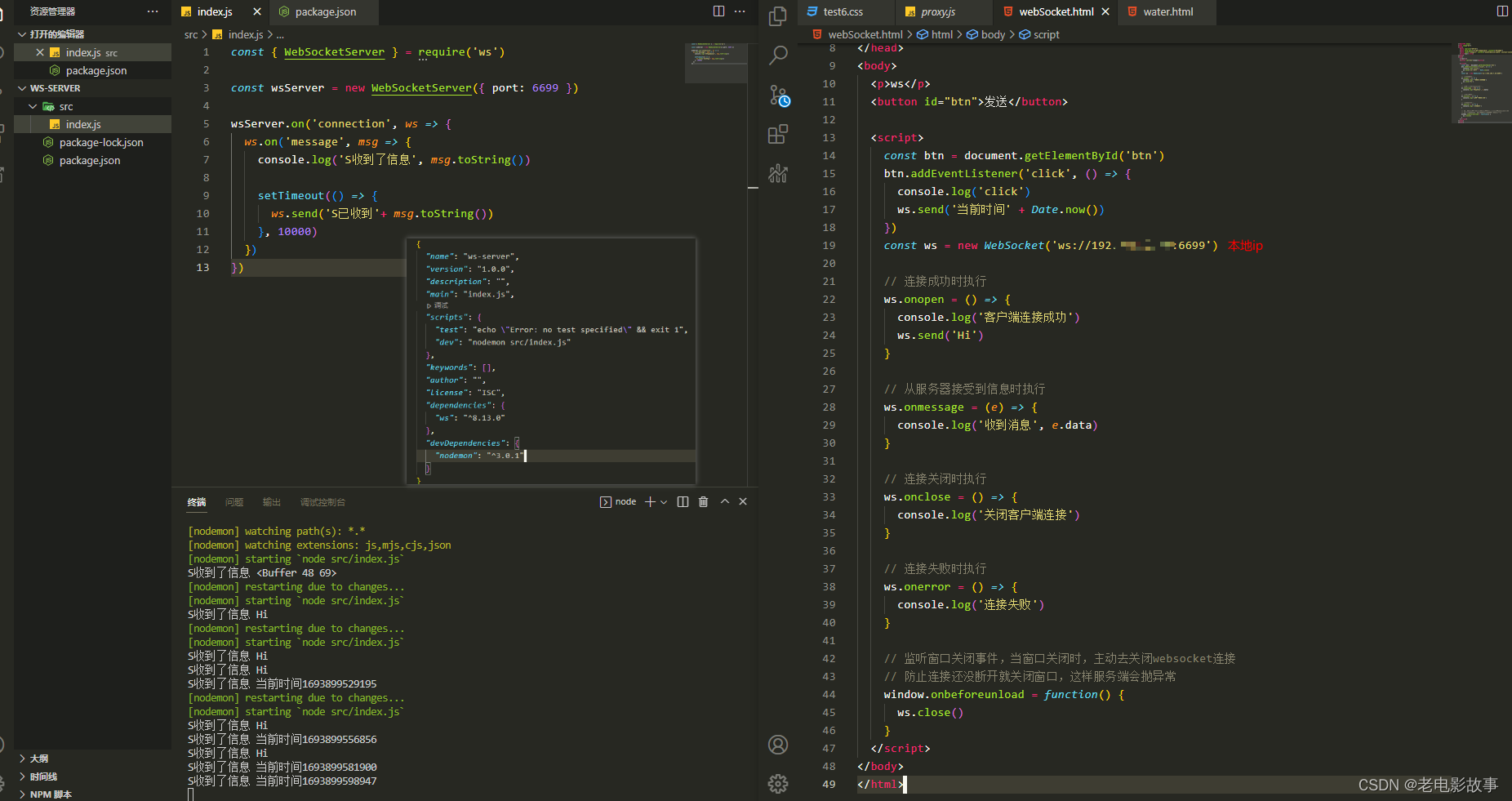Click WebSocketServer in the require line
Viewport: 1512px width, 801px height.
[x=334, y=52]
